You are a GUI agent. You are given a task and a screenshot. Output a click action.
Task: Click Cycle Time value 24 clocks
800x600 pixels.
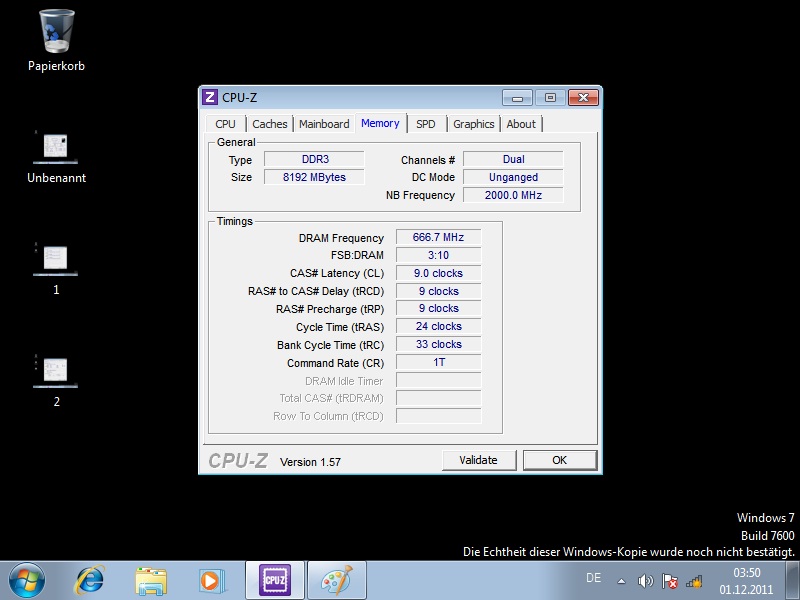click(438, 327)
